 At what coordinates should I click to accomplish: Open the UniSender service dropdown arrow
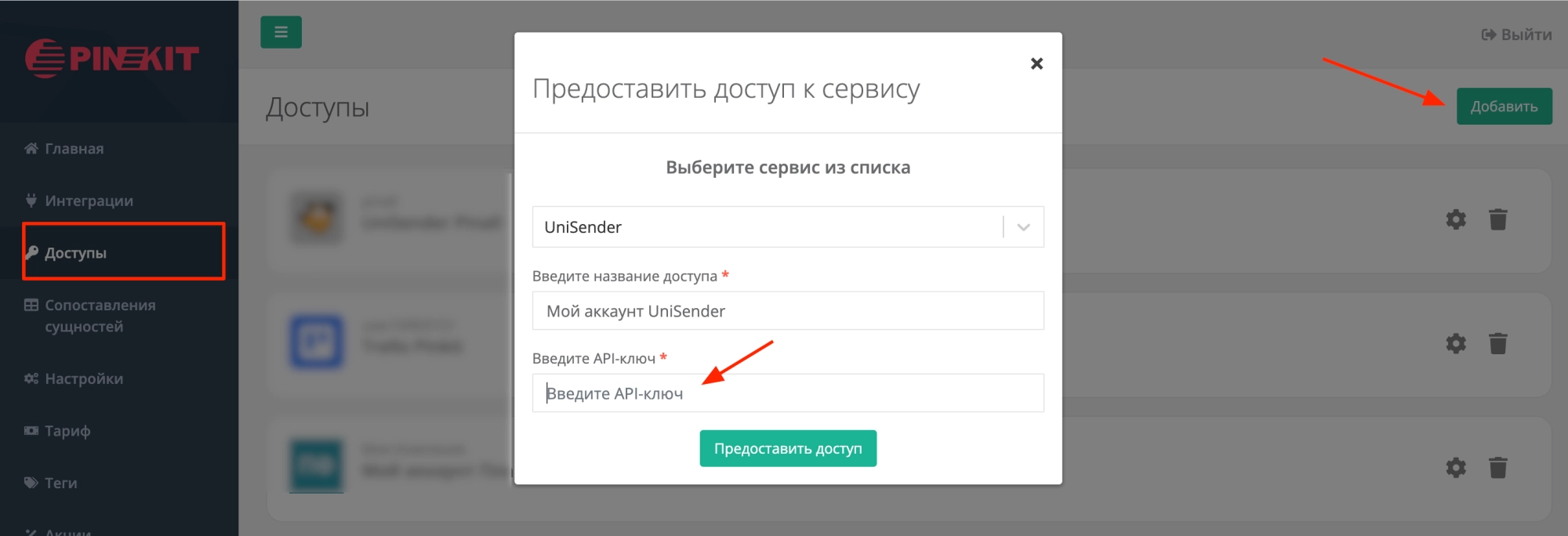(1023, 227)
